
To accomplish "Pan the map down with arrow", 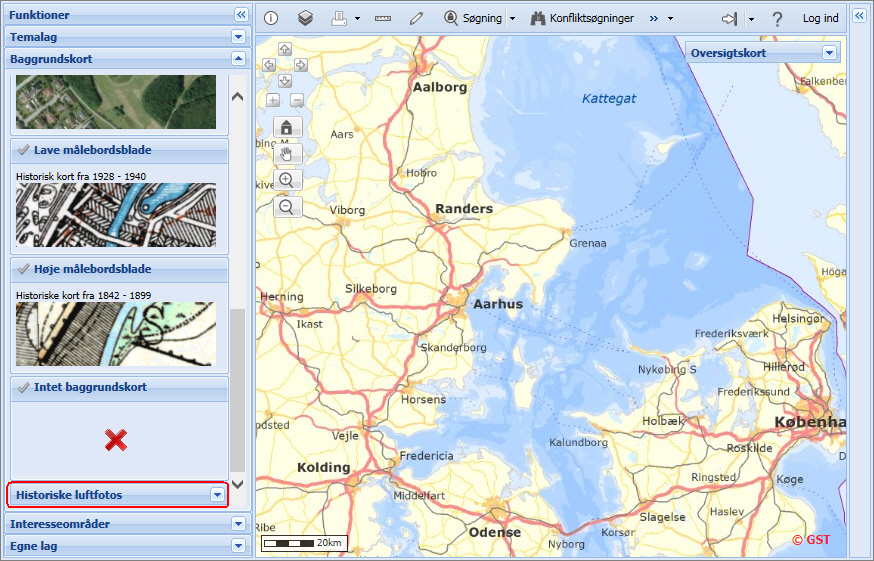I will 285,81.
